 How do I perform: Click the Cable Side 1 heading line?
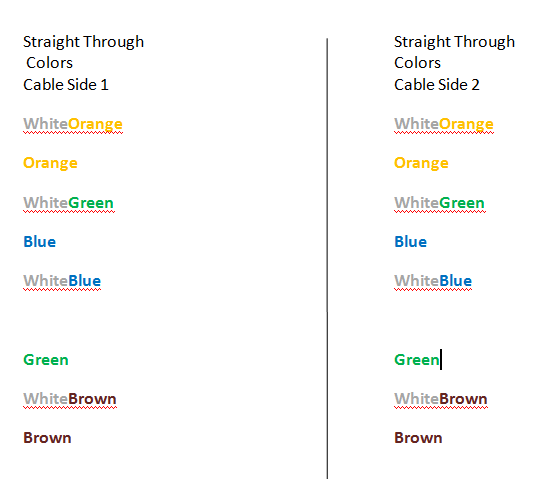(66, 85)
